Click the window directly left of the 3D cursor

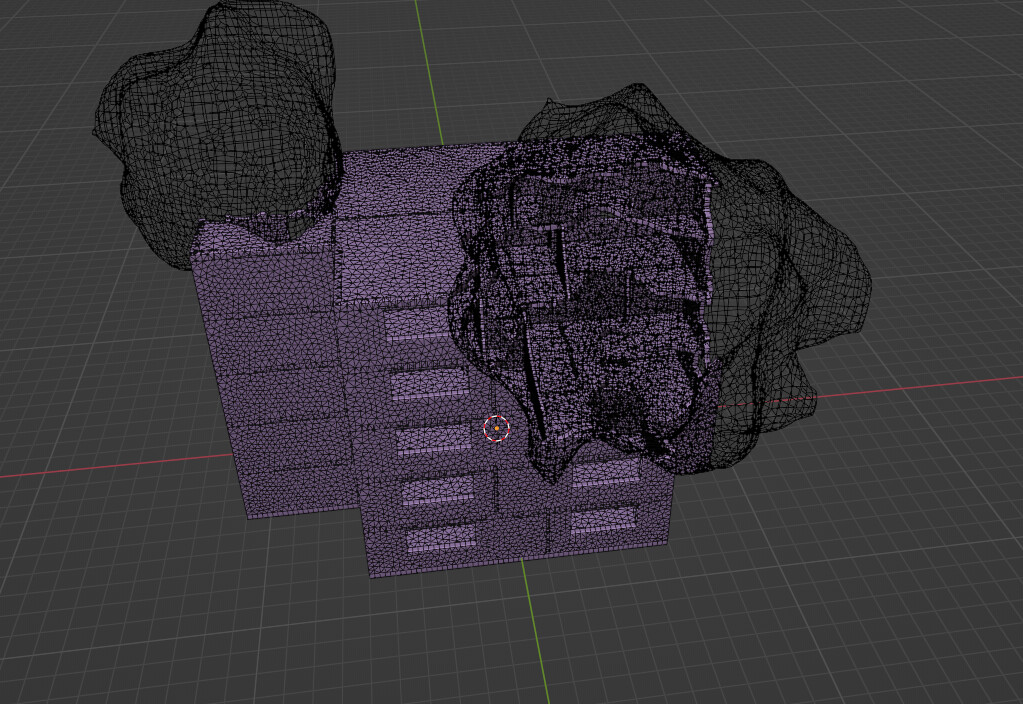coord(435,438)
